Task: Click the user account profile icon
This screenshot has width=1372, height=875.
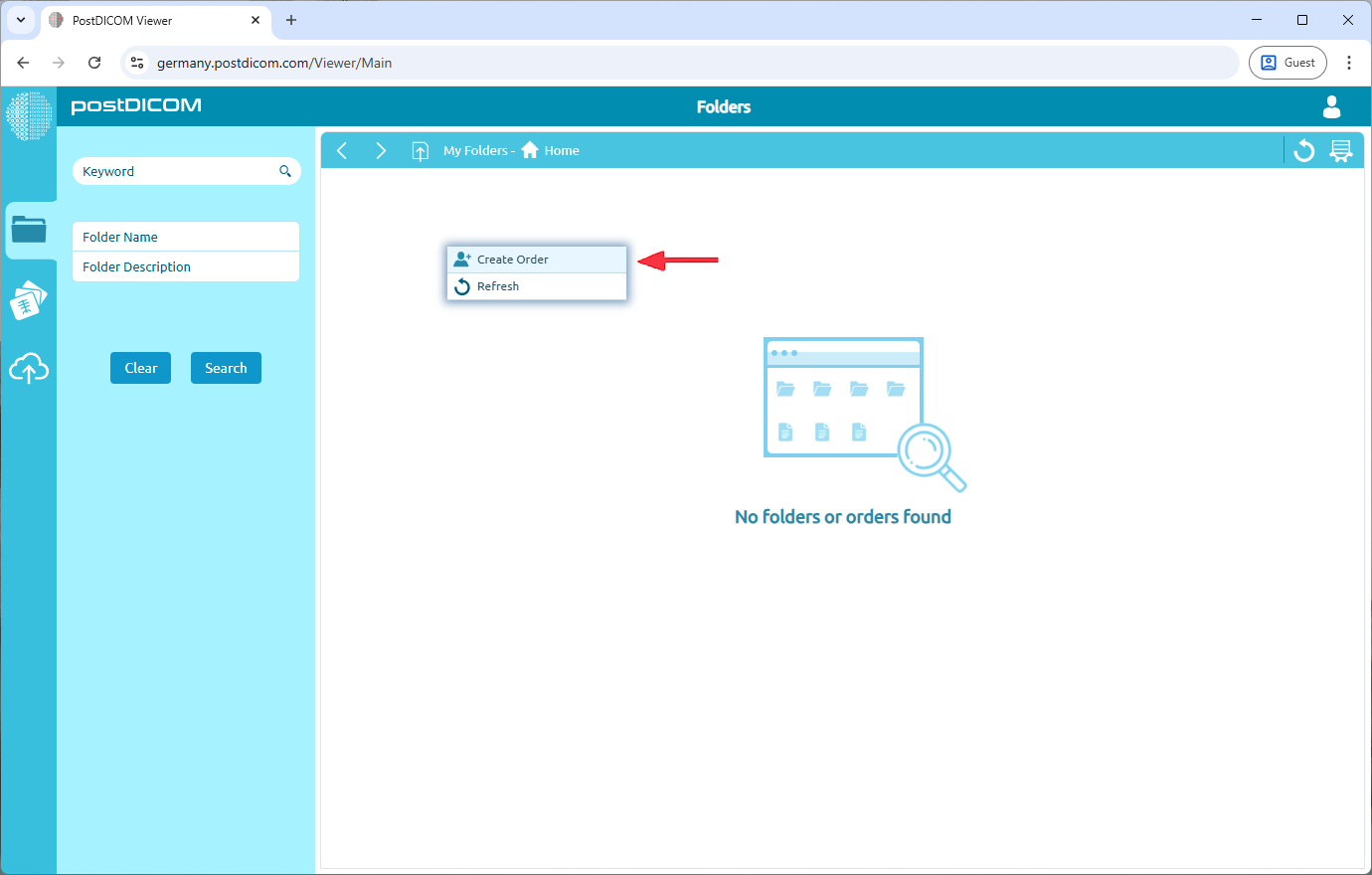Action: (x=1331, y=106)
